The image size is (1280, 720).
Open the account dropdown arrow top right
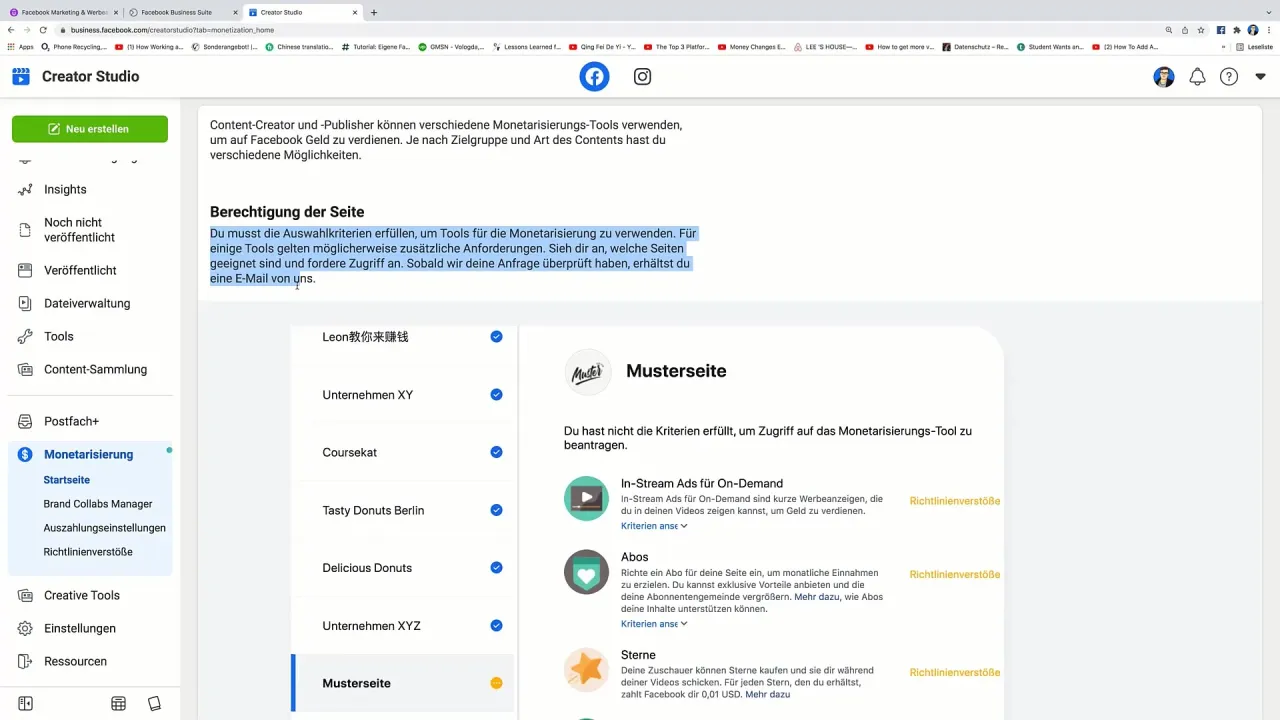pos(1260,77)
